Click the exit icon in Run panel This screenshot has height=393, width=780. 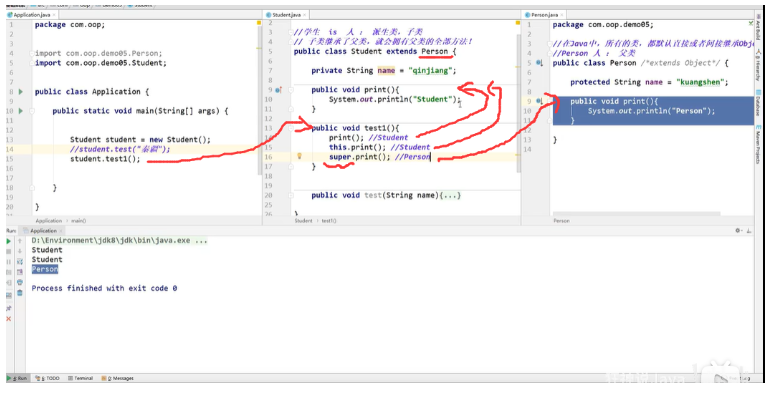coord(8,283)
